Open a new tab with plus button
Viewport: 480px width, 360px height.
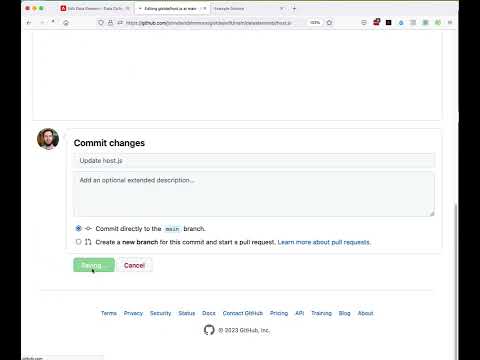tap(294, 9)
